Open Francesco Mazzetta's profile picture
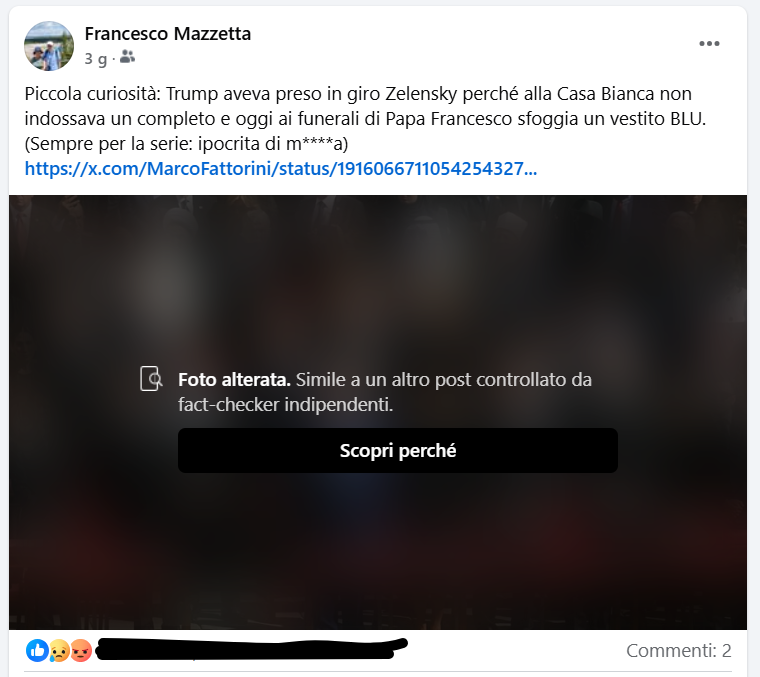Image resolution: width=760 pixels, height=677 pixels. pyautogui.click(x=49, y=46)
